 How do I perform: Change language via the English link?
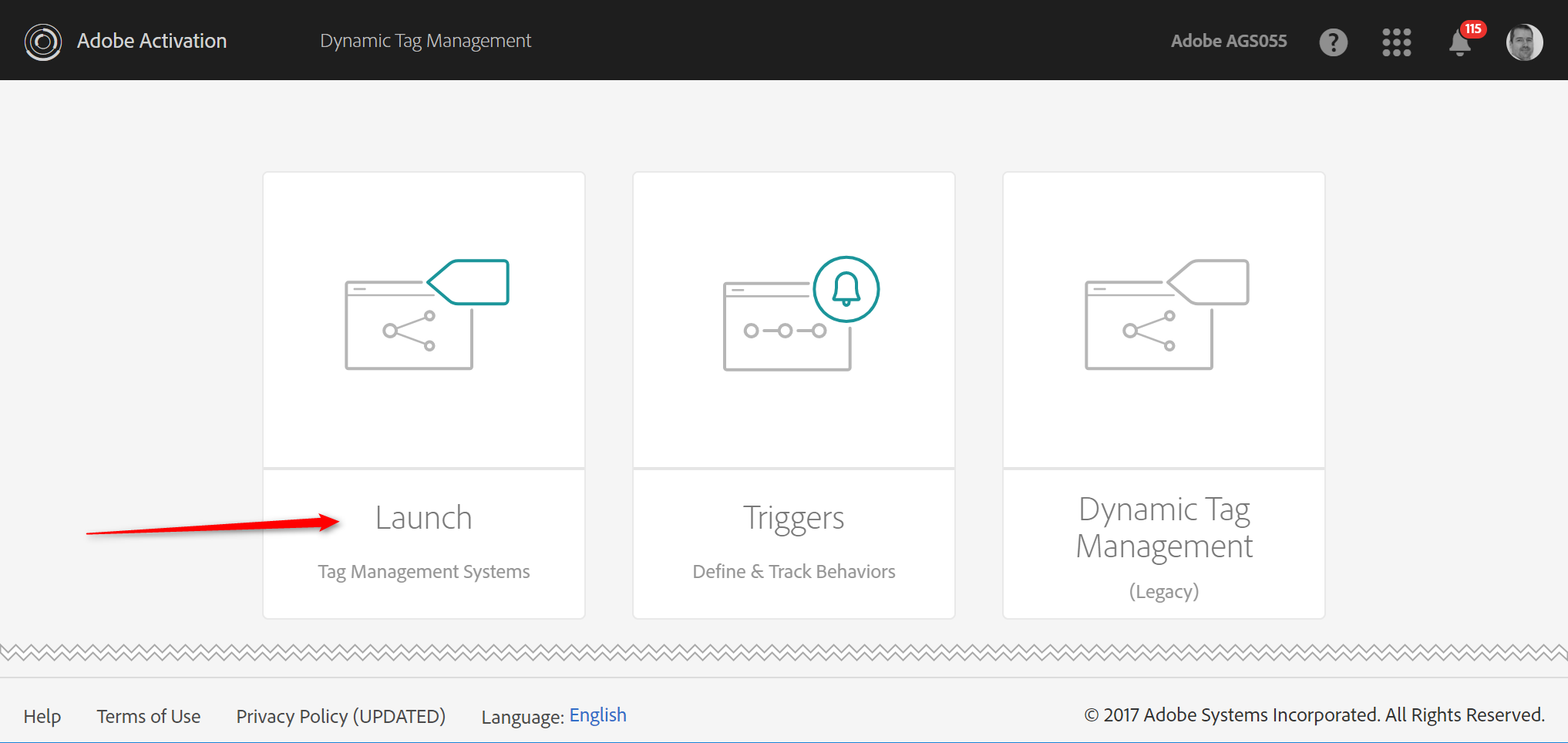597,715
